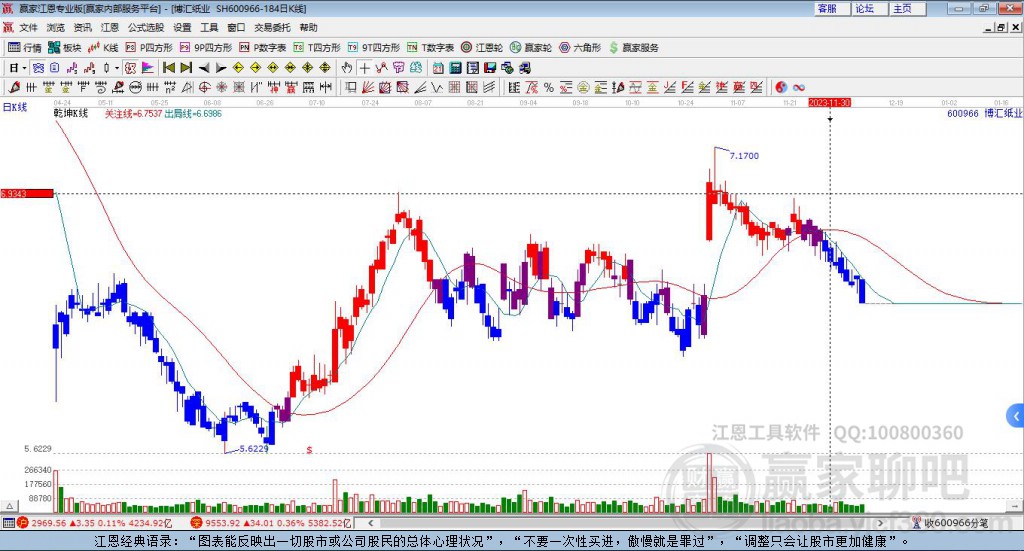This screenshot has height=551, width=1024.
Task: Open the 交易委托 menu
Action: click(272, 27)
